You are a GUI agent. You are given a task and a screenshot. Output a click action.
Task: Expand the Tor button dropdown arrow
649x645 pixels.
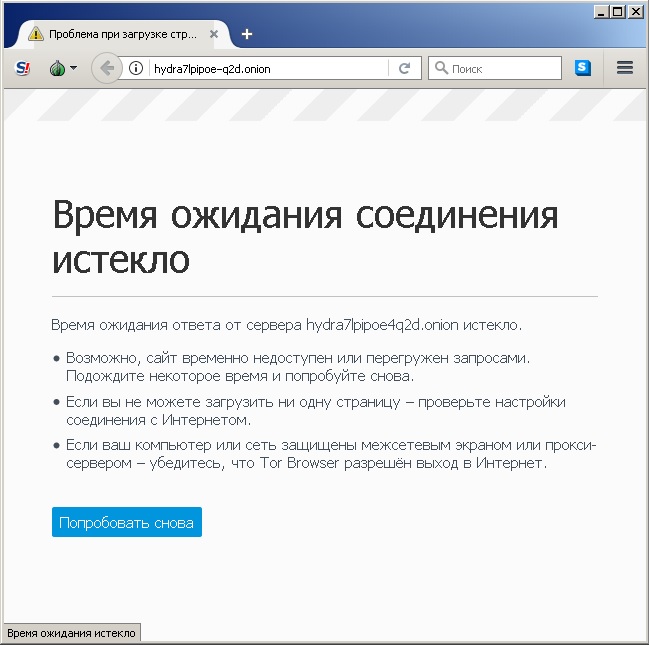point(74,69)
